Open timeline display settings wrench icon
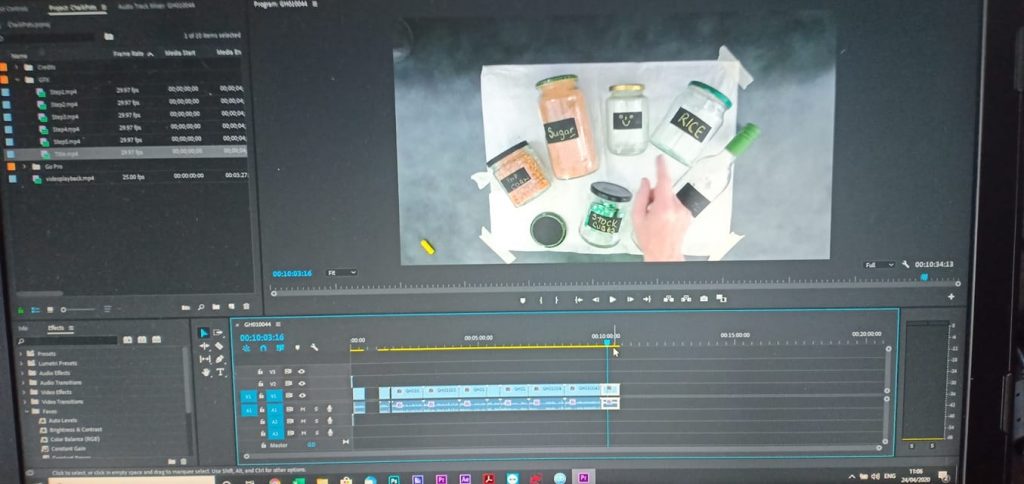Viewport: 1024px width, 484px height. pyautogui.click(x=315, y=348)
